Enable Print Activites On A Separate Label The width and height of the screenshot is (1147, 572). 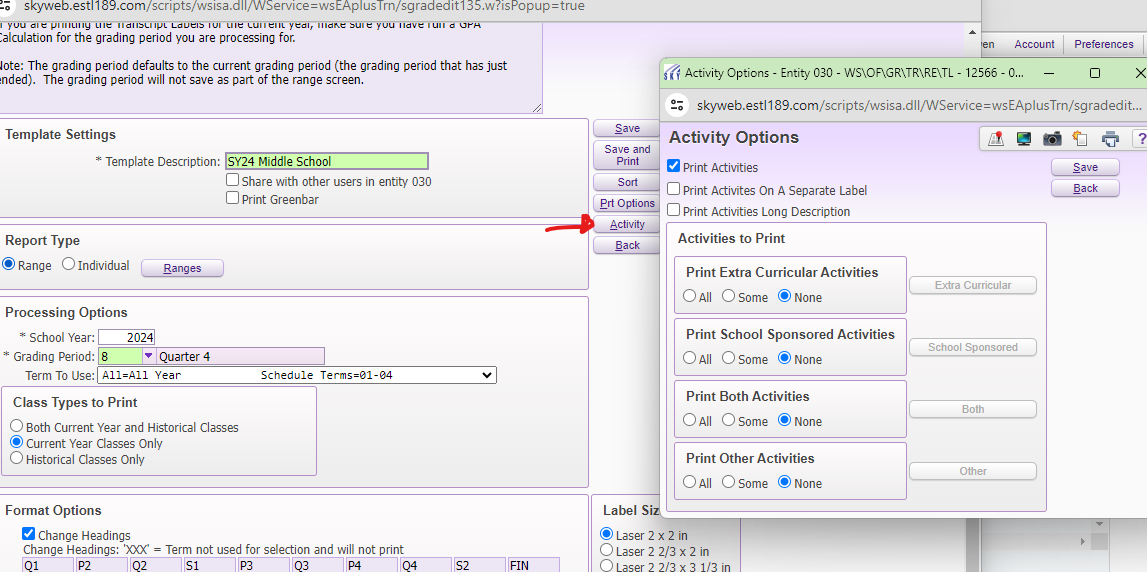pos(674,189)
